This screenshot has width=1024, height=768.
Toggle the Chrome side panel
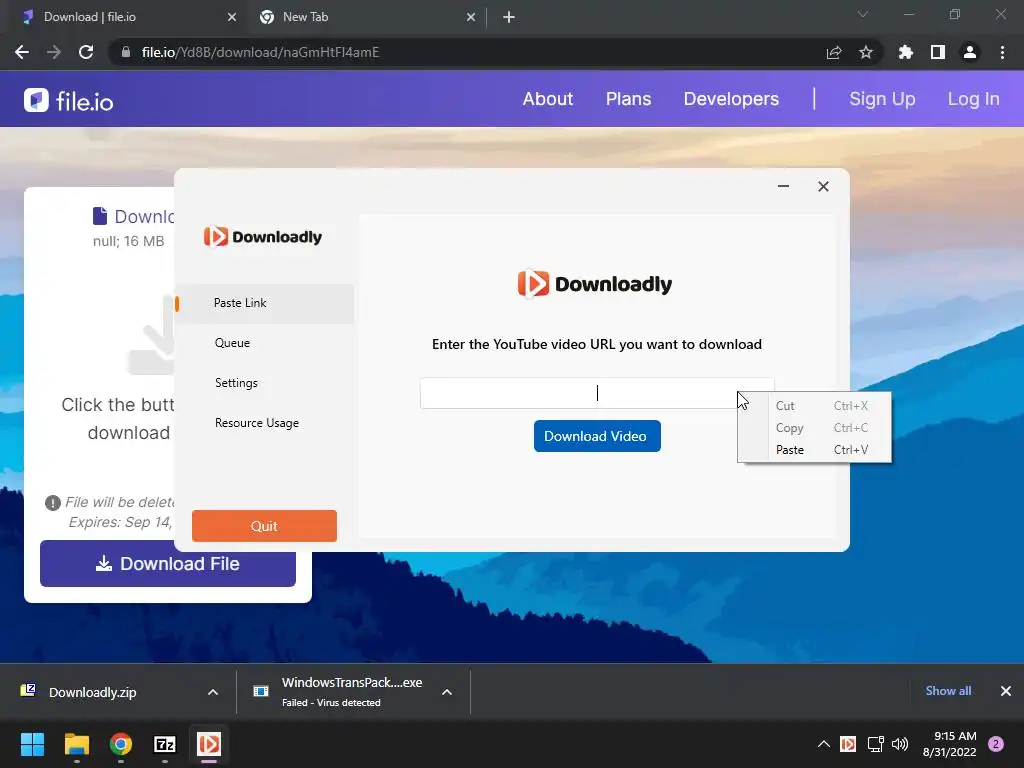point(938,52)
